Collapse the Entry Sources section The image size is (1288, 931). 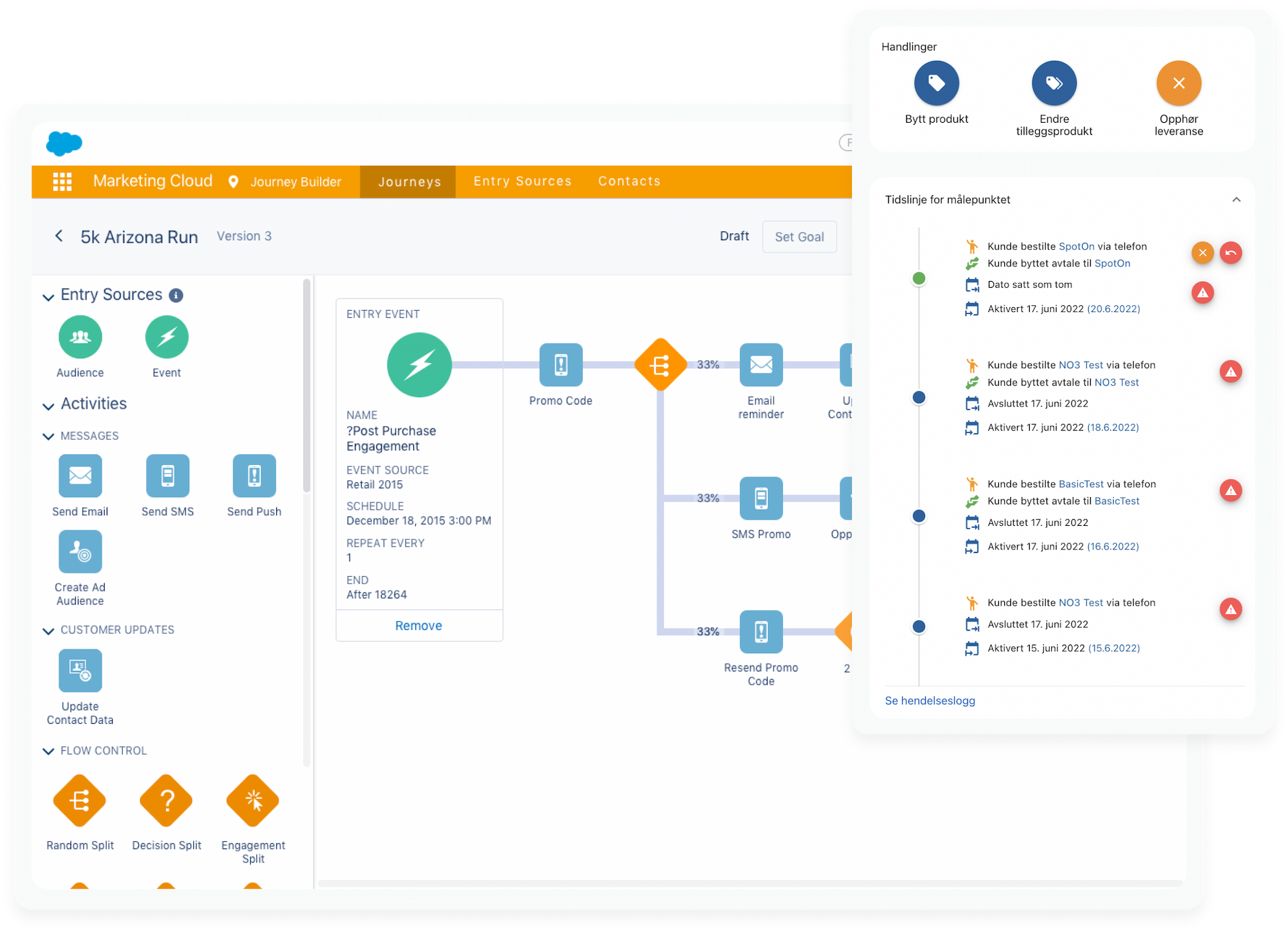[48, 296]
